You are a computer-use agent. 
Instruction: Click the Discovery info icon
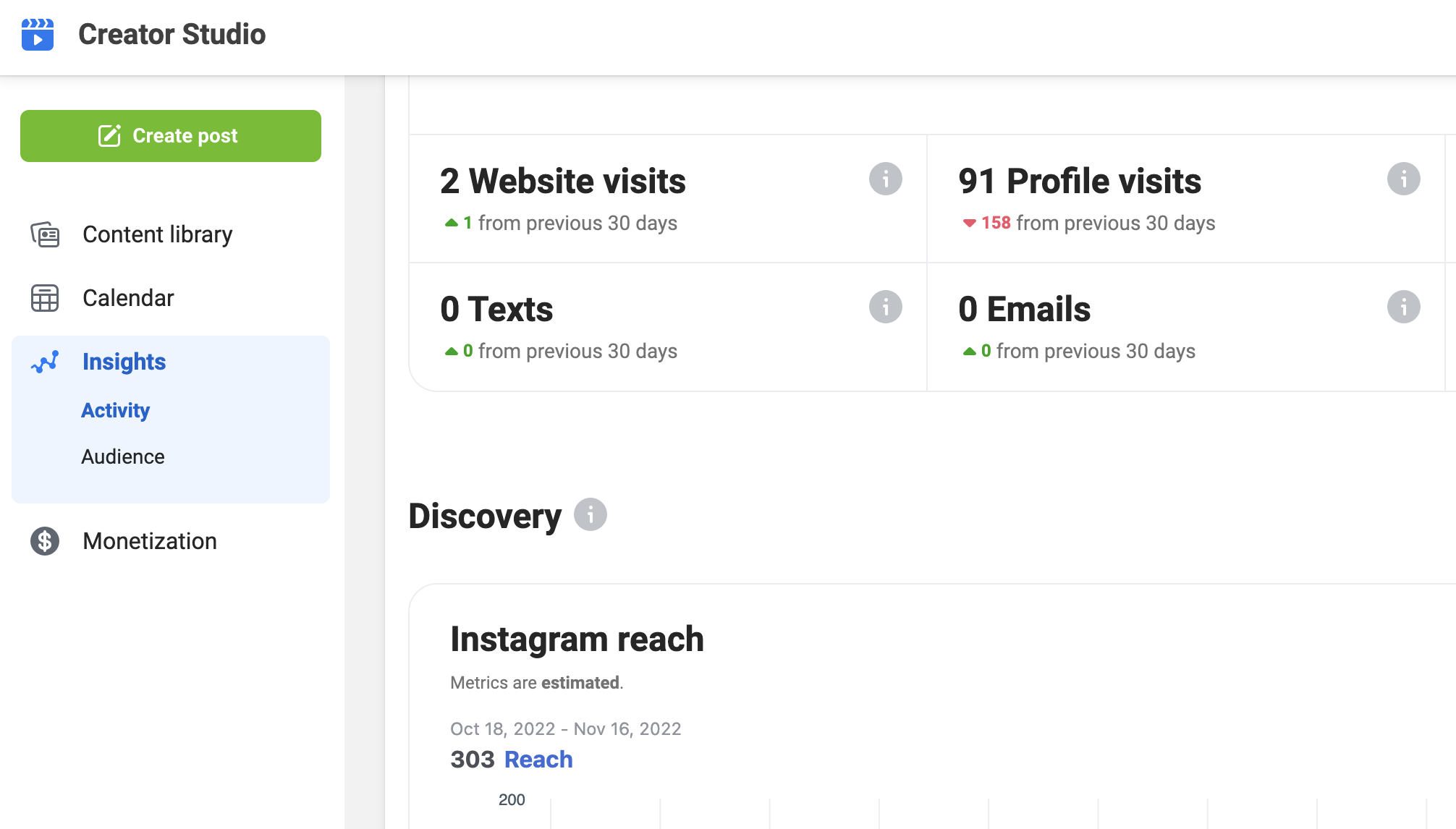click(590, 515)
